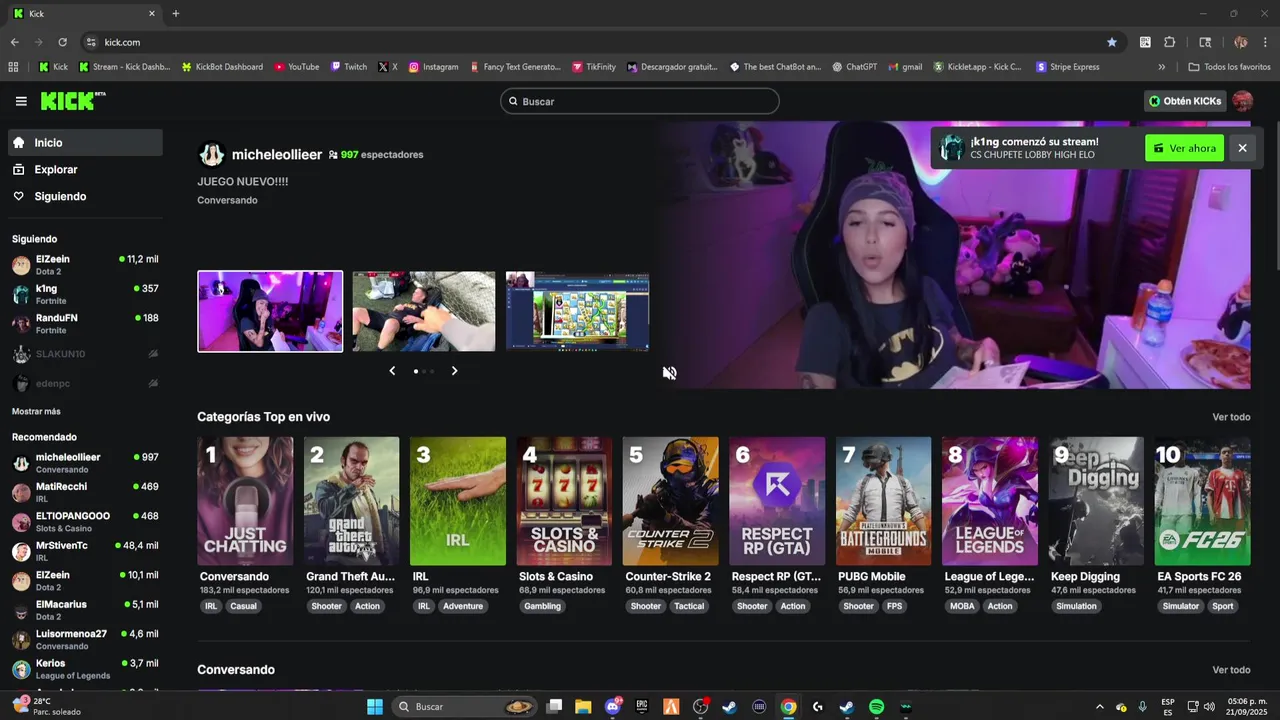
Task: Open Spotify from taskbar
Action: (876, 707)
